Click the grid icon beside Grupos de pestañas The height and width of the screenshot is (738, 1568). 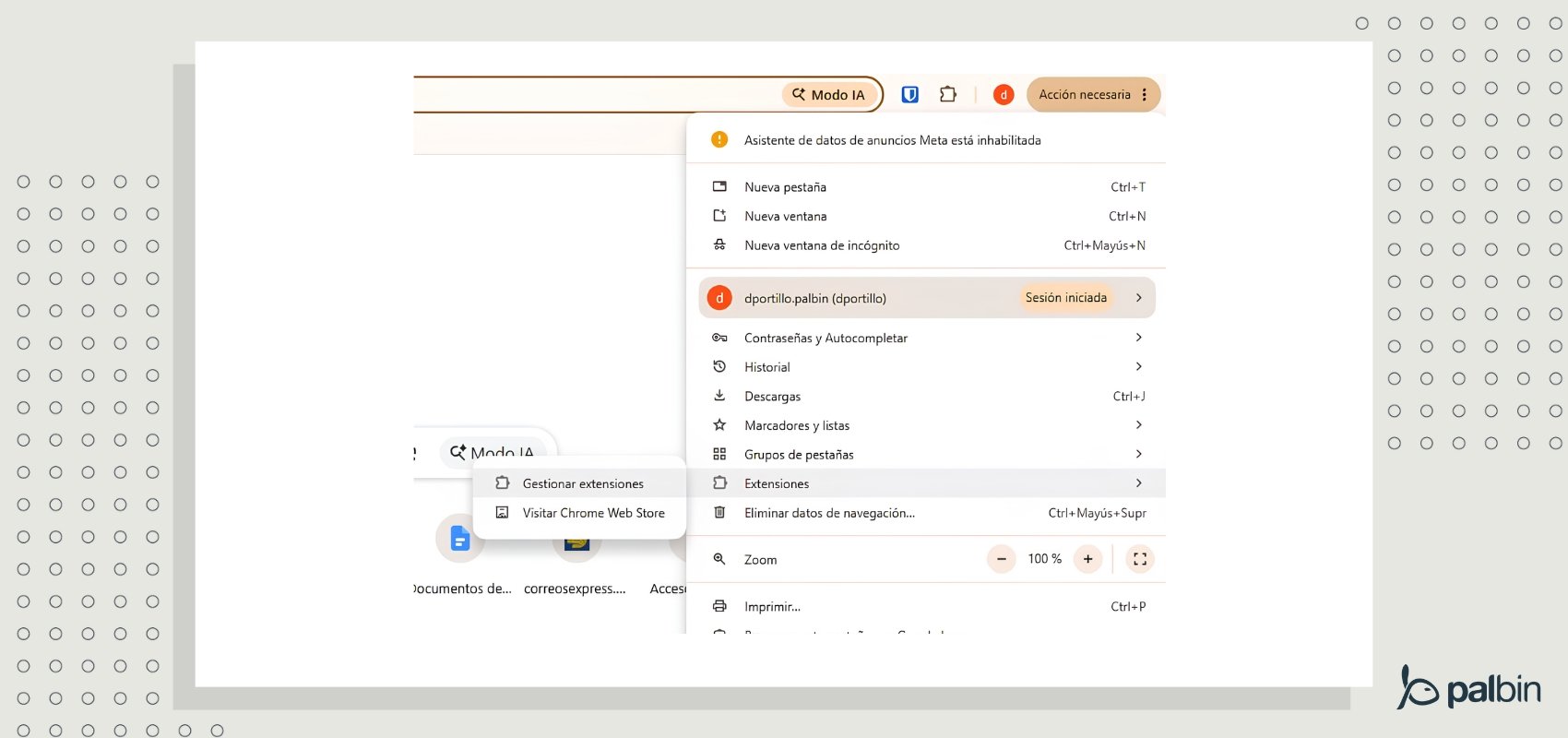pyautogui.click(x=719, y=454)
